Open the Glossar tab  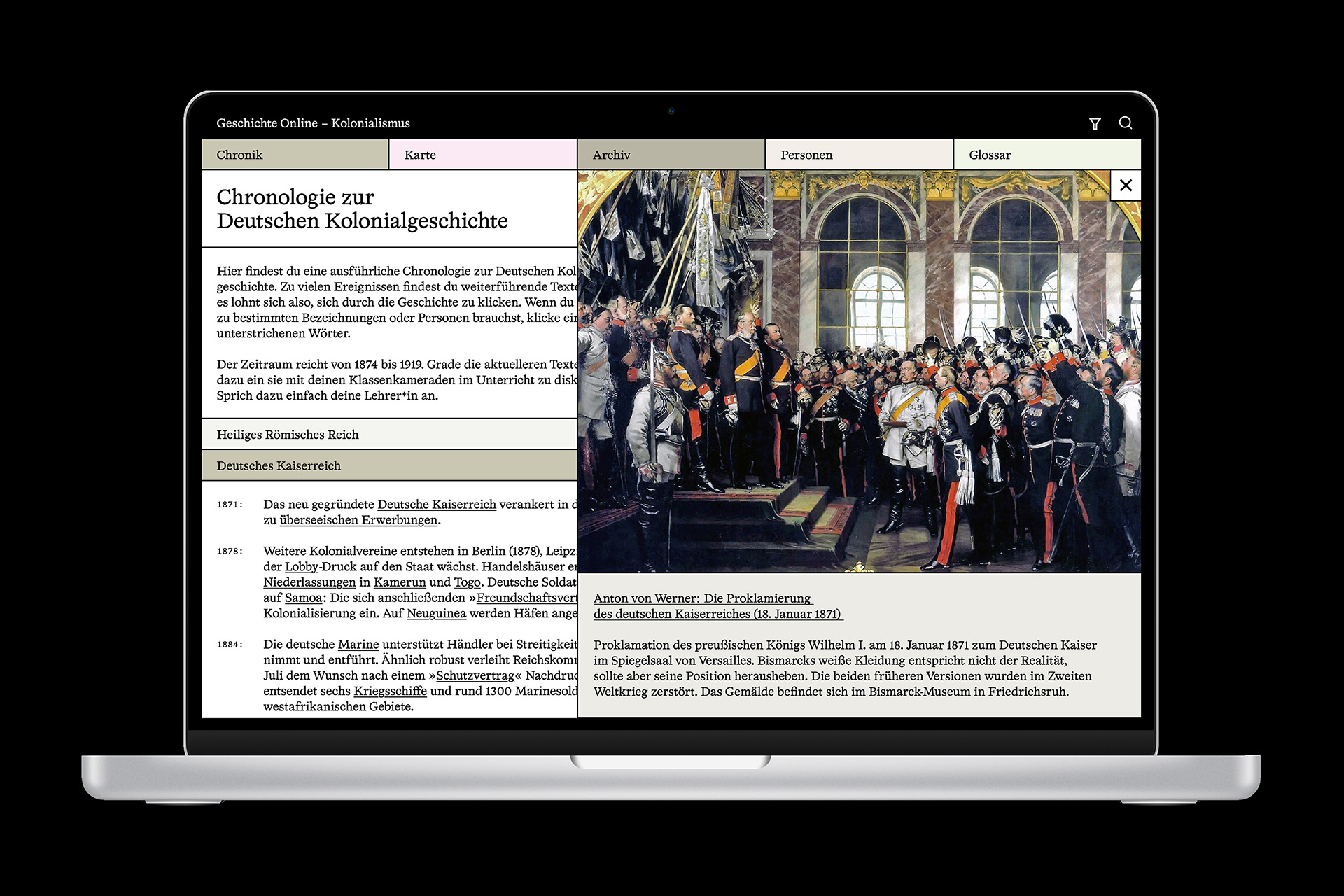[1047, 155]
